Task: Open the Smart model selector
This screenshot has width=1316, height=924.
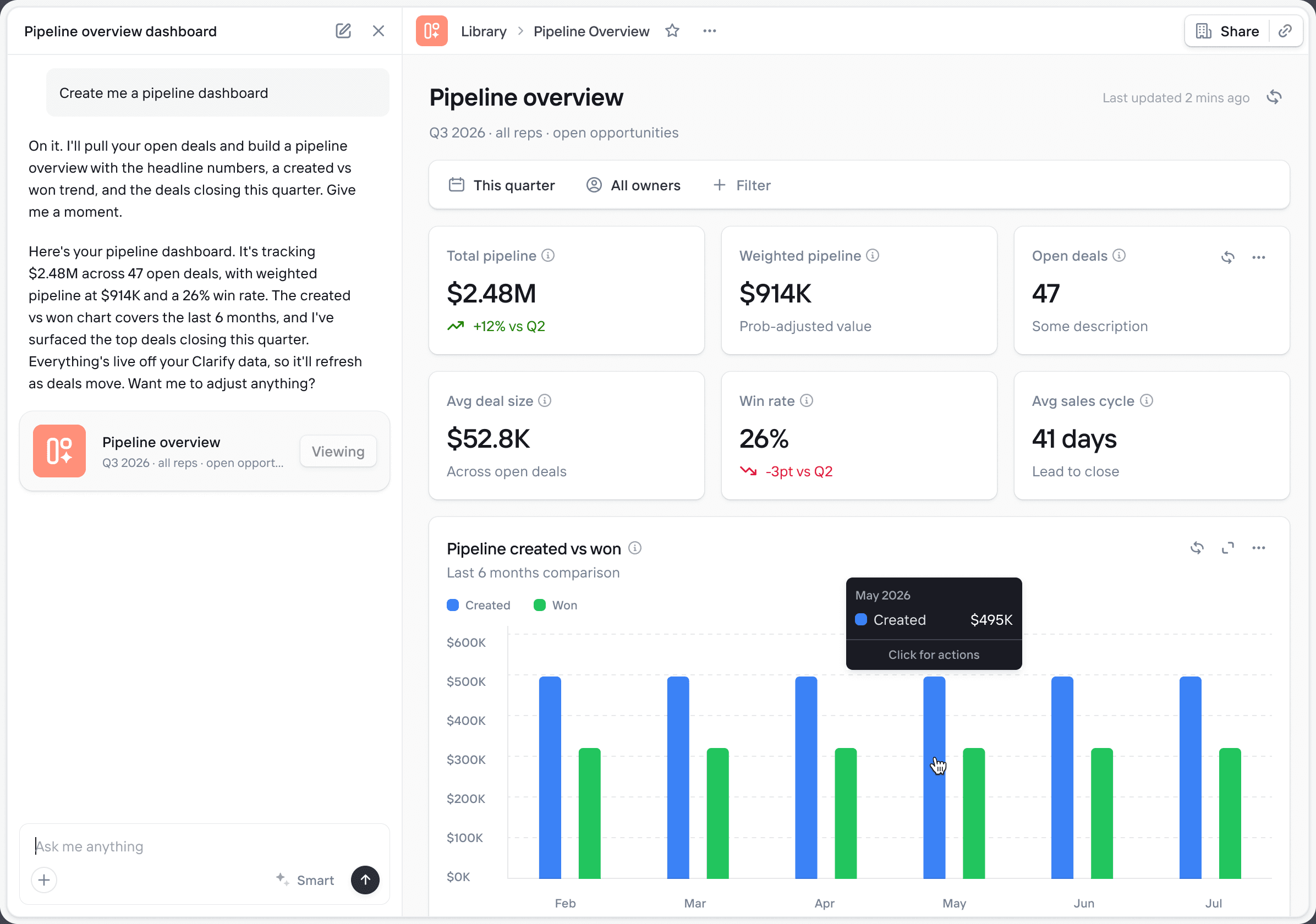Action: pos(305,880)
